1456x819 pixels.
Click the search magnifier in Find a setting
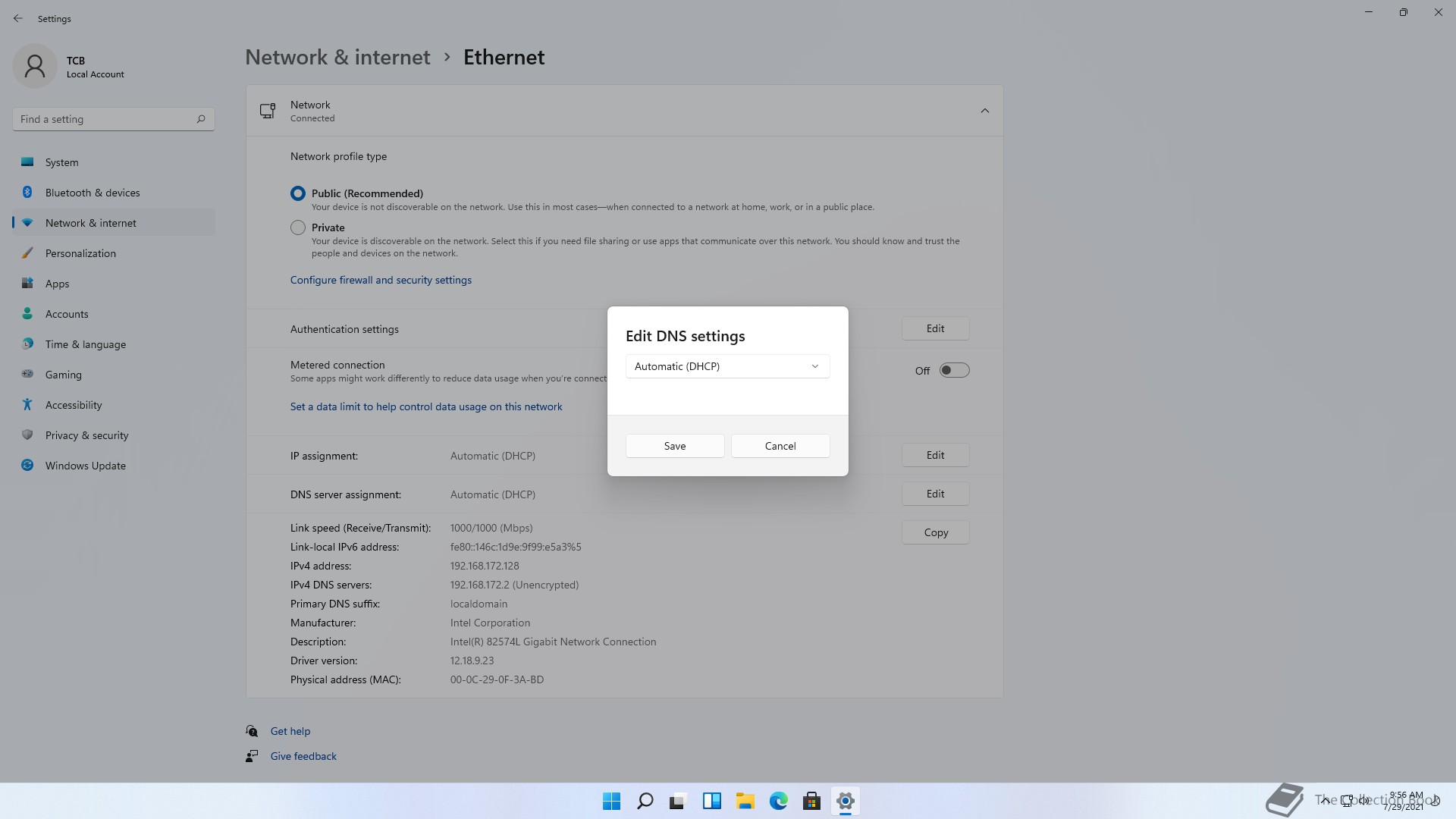tap(201, 119)
